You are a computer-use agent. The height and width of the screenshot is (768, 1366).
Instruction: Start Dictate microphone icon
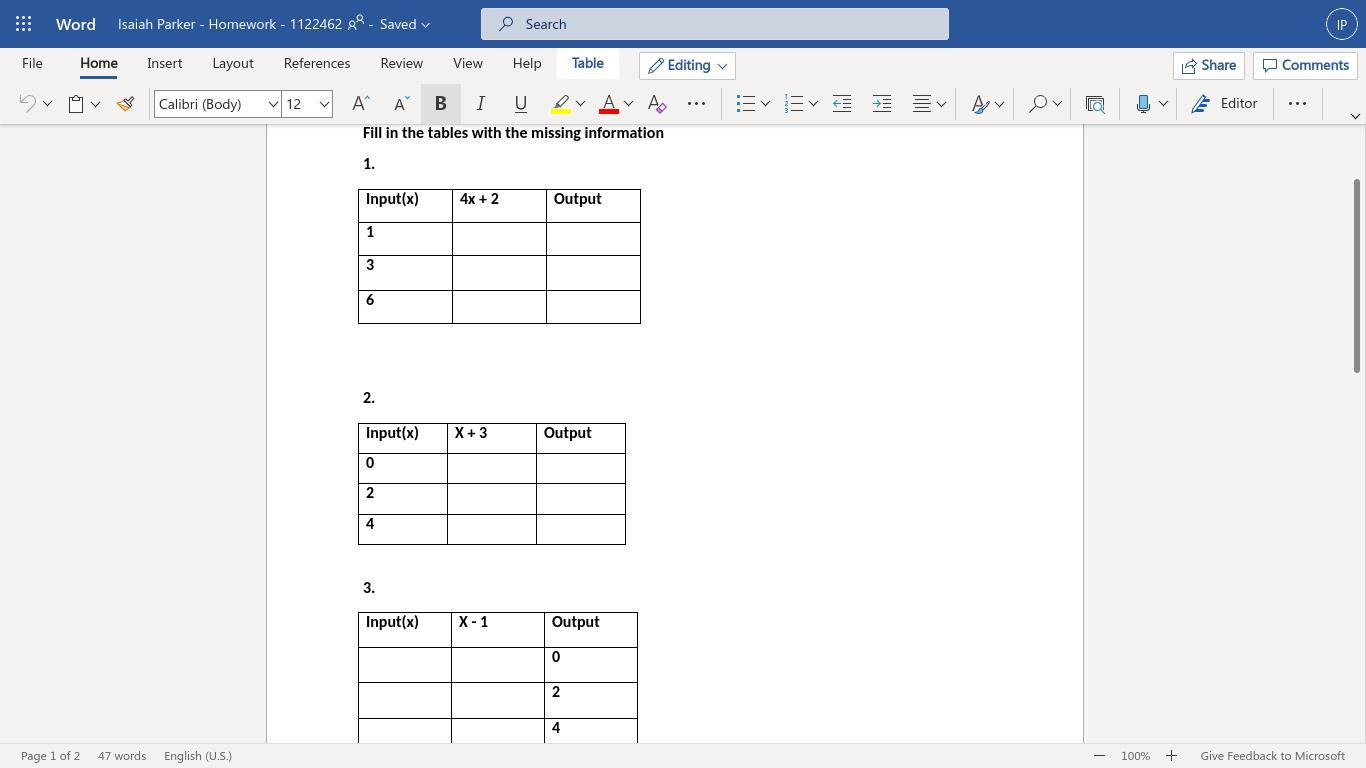click(x=1144, y=104)
